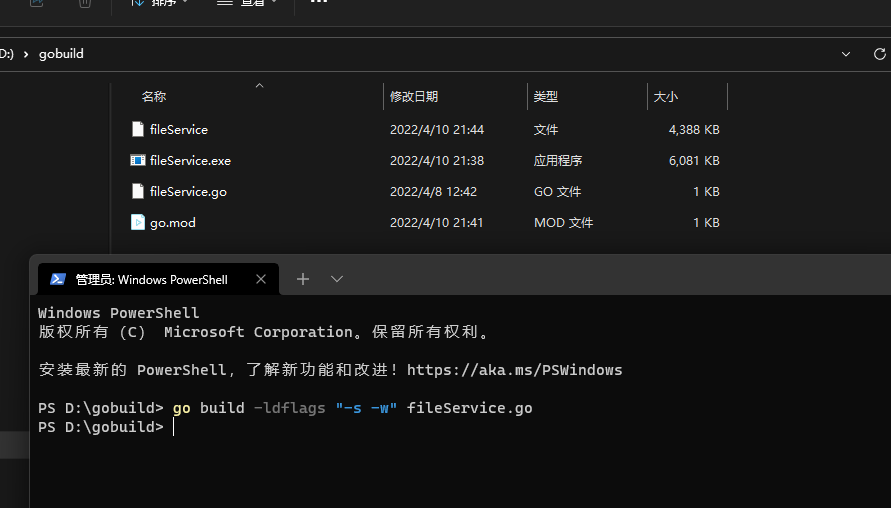Click the date 2022/4/8 12:42
The image size is (891, 508).
click(433, 192)
